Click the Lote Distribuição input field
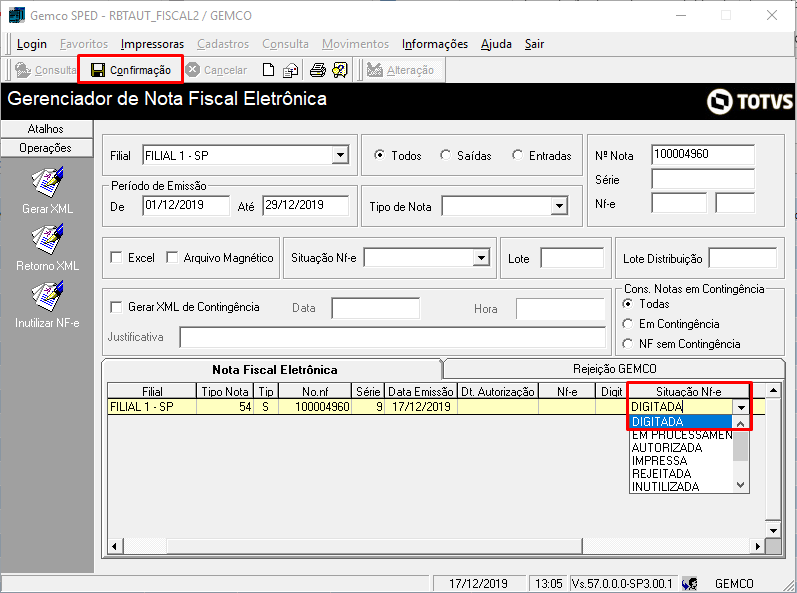The height and width of the screenshot is (593, 797). click(x=743, y=258)
